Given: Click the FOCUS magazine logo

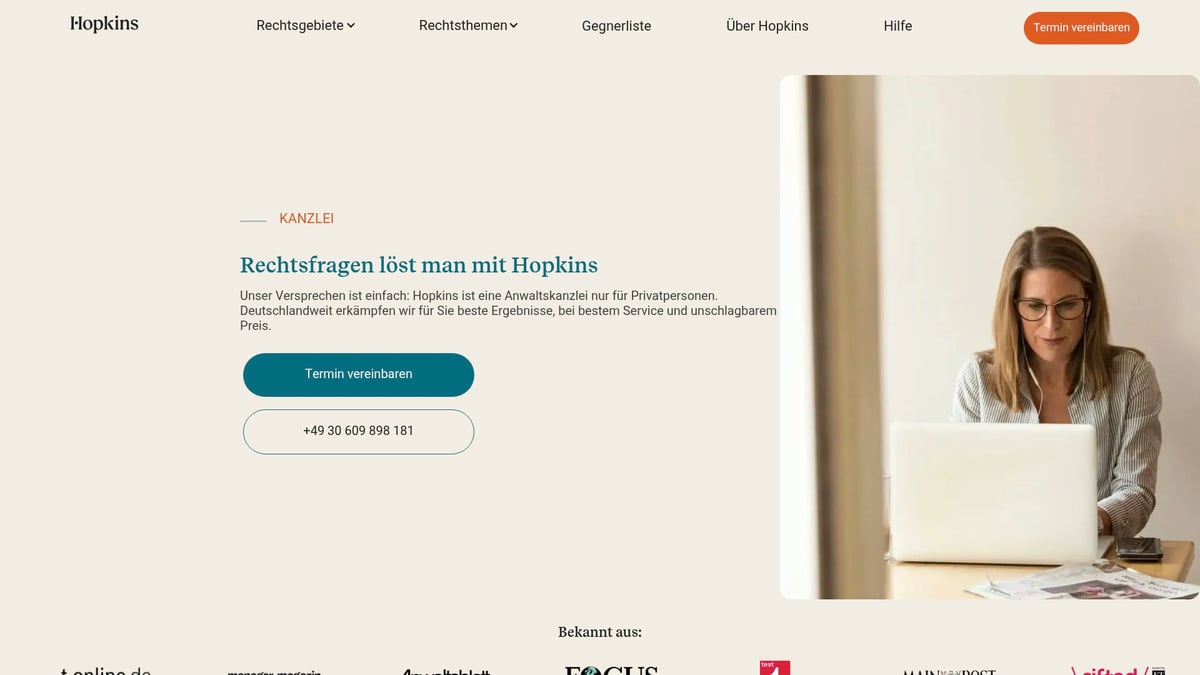Looking at the screenshot, I should coord(611,670).
